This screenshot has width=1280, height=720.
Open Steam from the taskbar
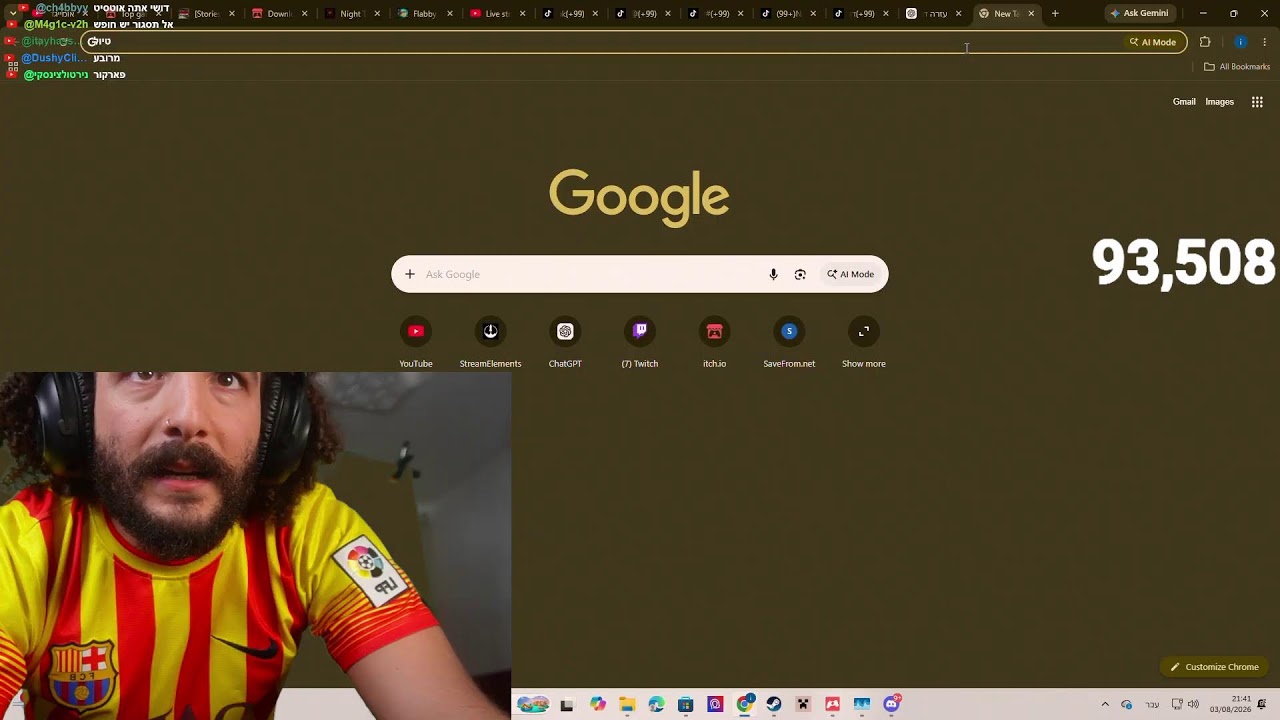(774, 704)
